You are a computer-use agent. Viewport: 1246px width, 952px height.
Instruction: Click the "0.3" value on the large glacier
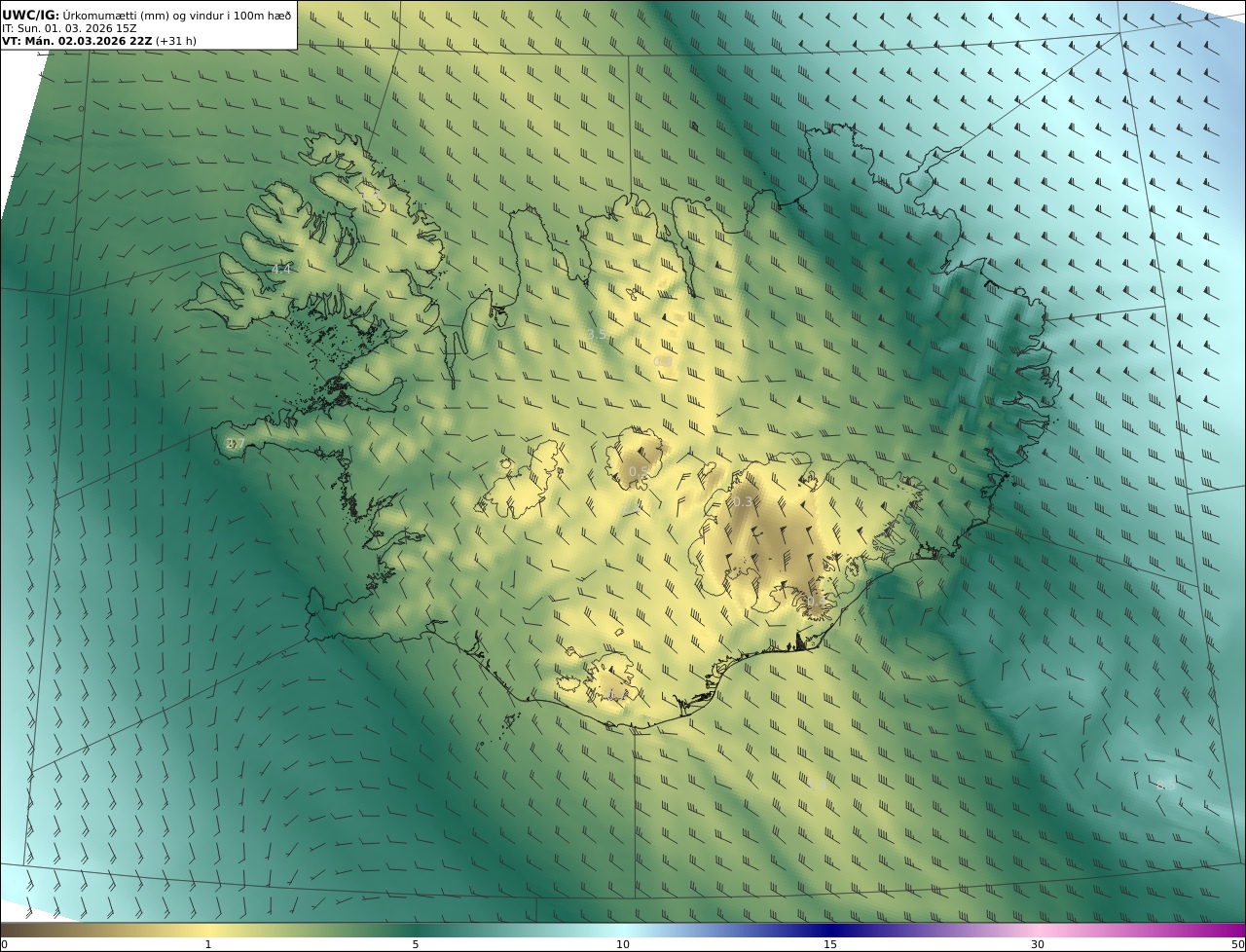(x=743, y=501)
